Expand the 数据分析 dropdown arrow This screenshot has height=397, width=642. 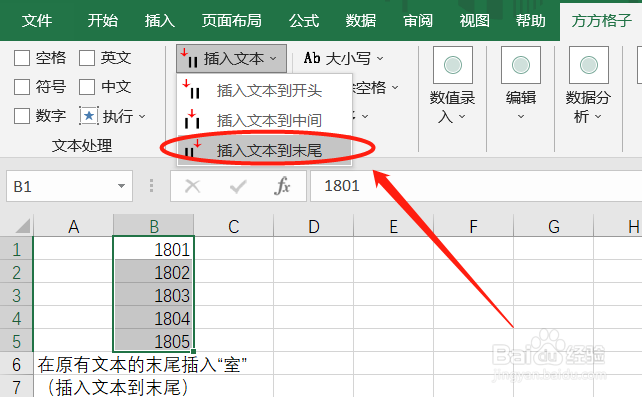pos(598,117)
